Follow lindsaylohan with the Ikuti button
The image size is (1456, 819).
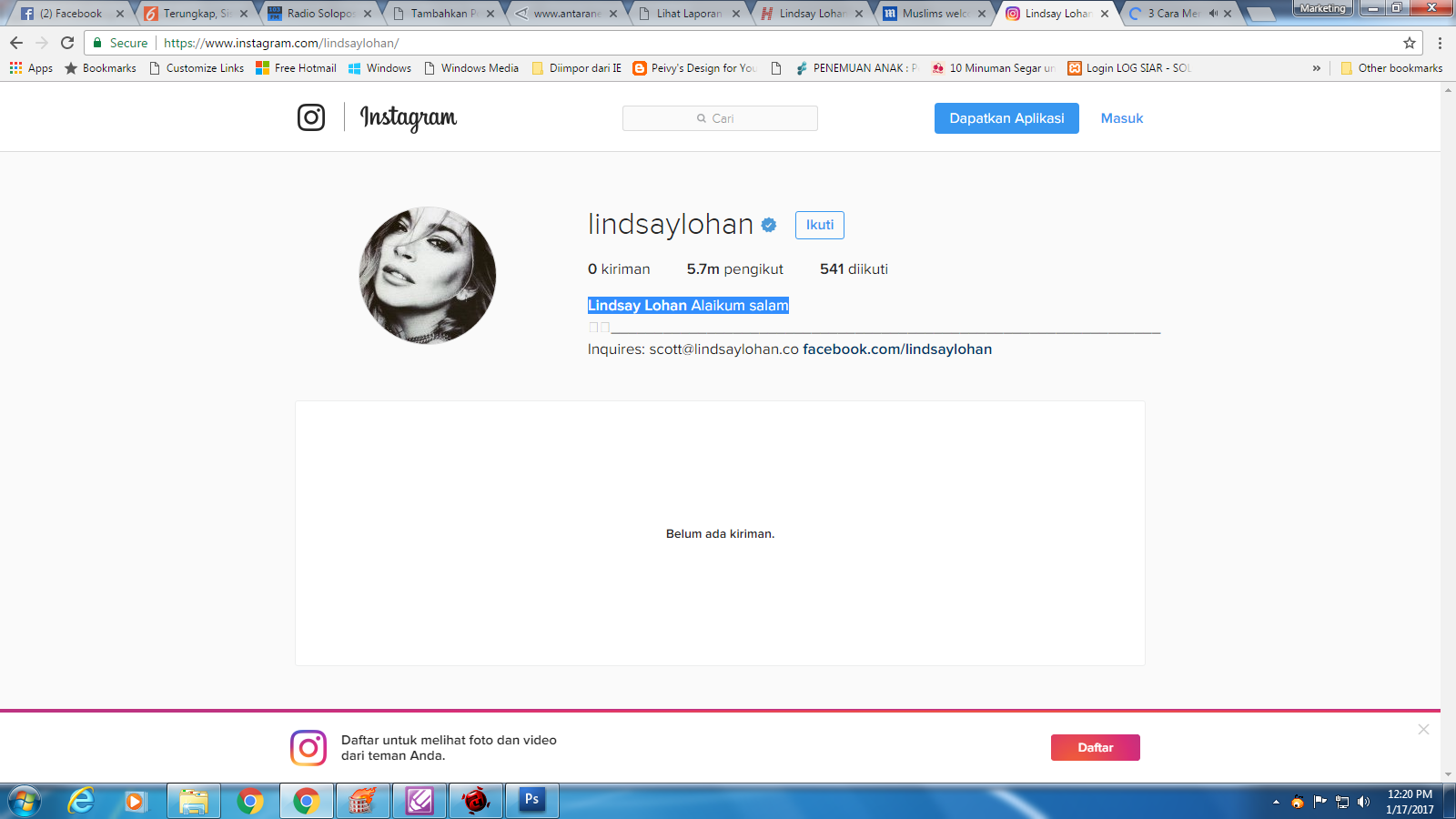820,225
